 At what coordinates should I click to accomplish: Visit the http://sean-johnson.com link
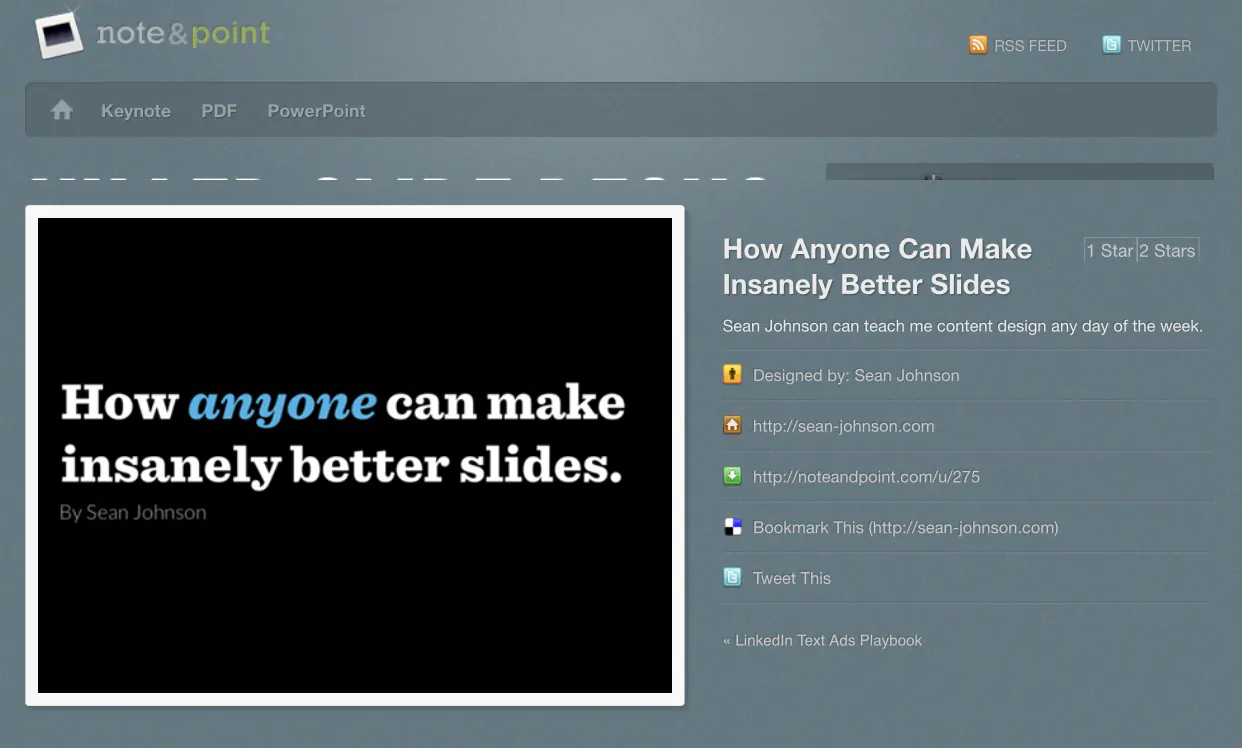[843, 426]
